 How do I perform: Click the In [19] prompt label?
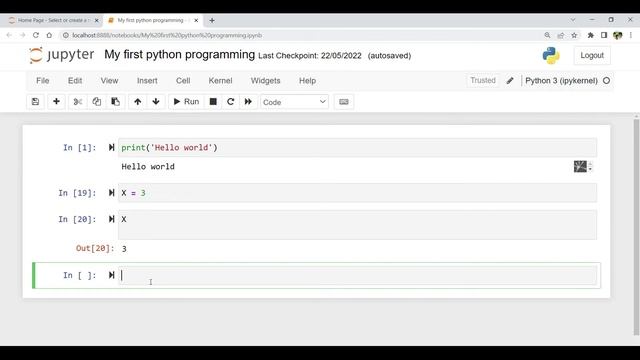pos(77,193)
